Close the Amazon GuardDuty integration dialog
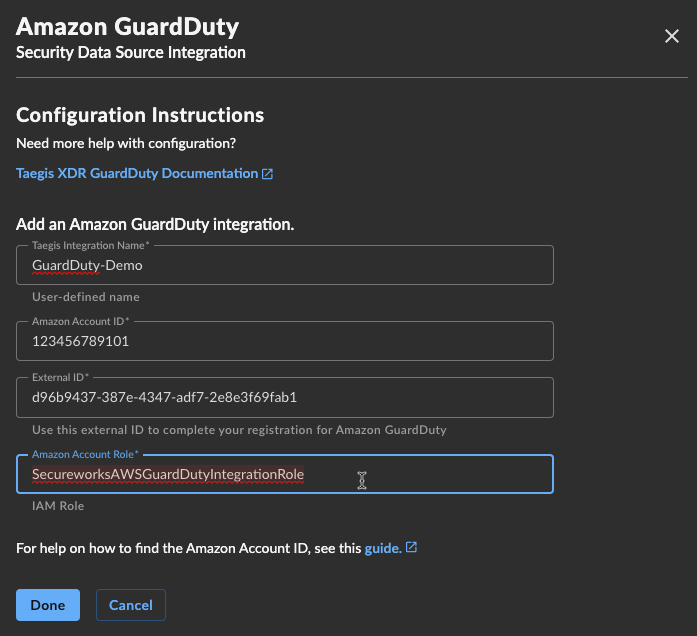The height and width of the screenshot is (636, 697). (672, 36)
